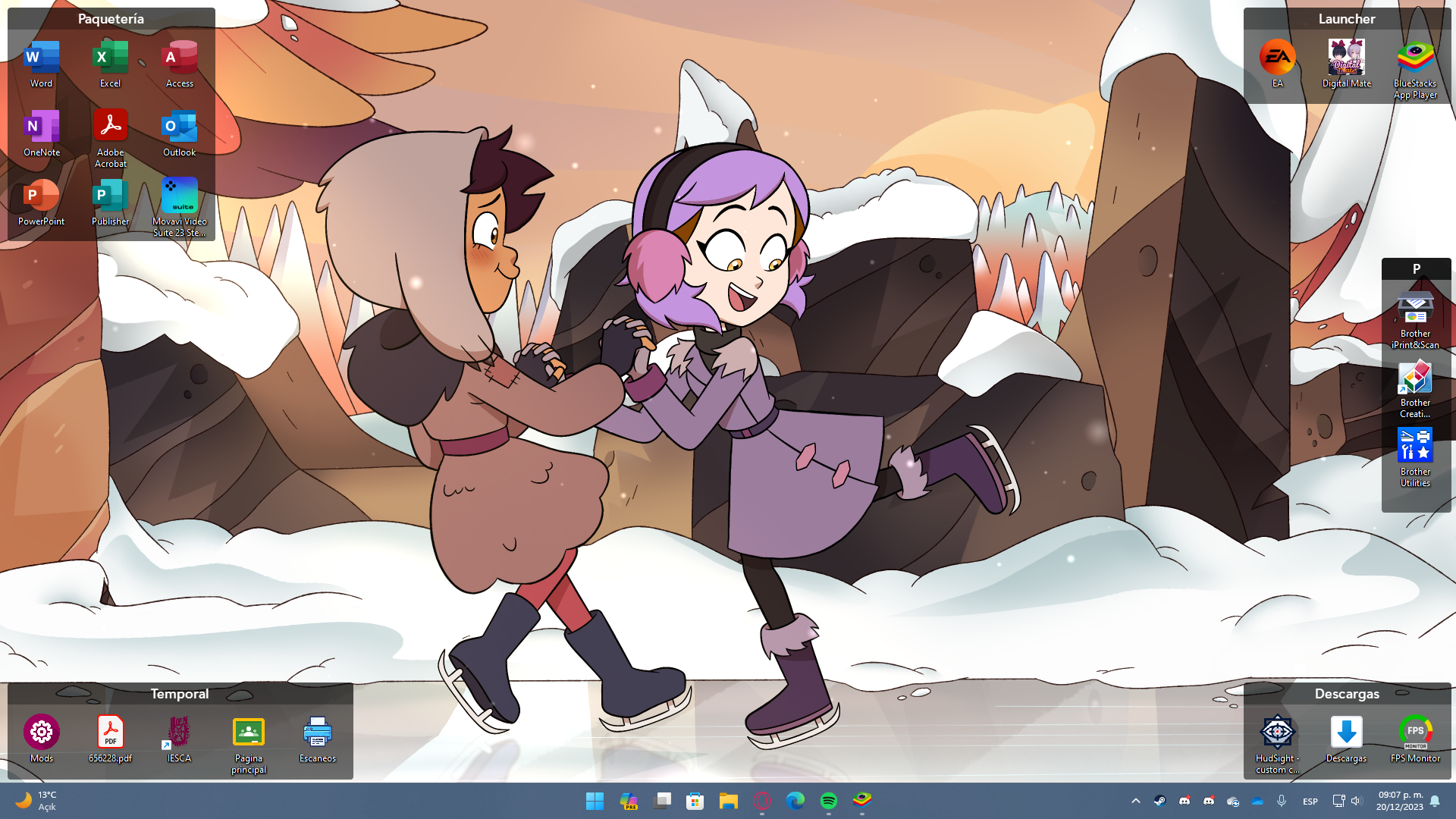This screenshot has width=1456, height=819.
Task: Open the 656228.pdf file
Action: 111,733
